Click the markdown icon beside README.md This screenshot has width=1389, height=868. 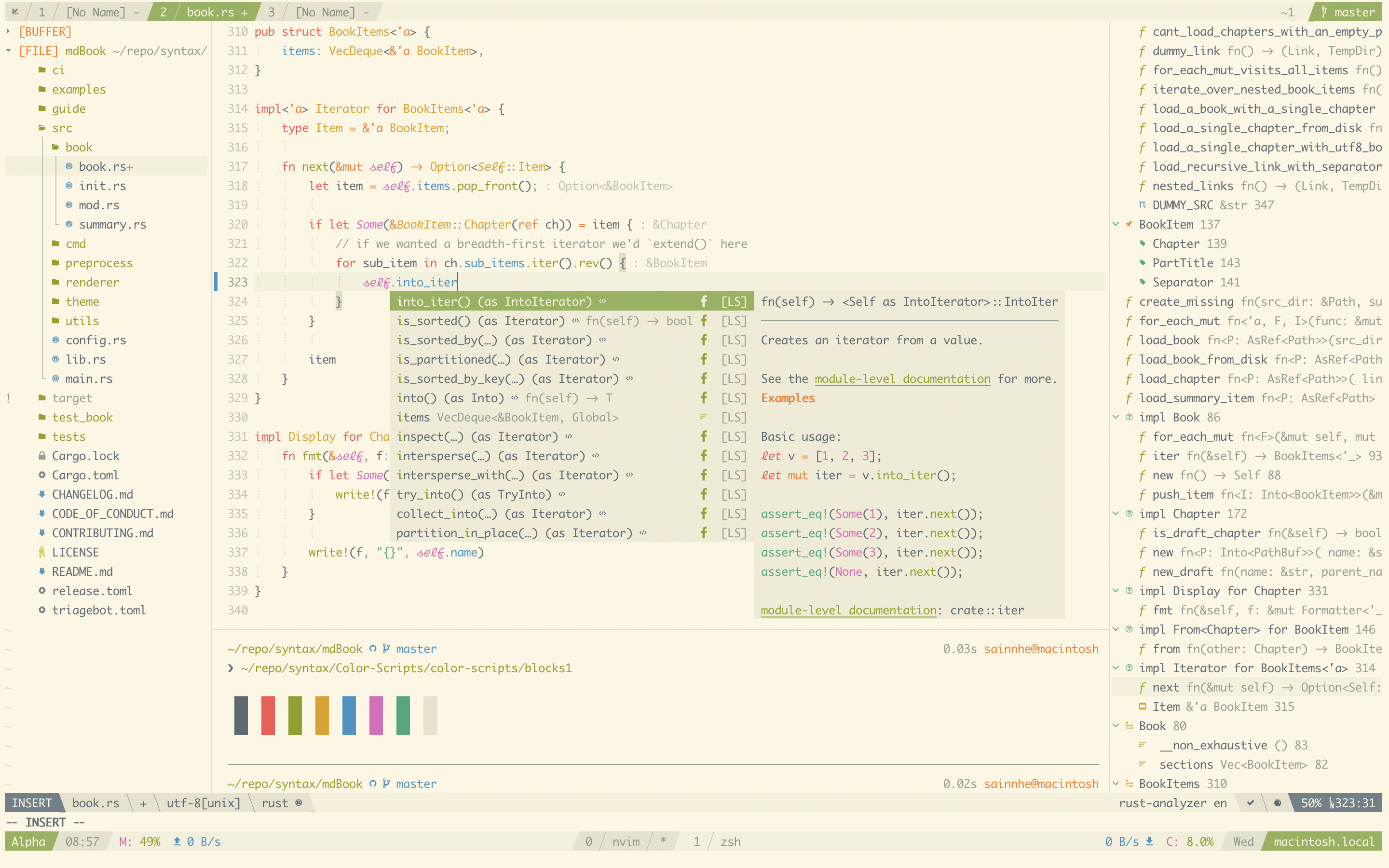[x=42, y=572]
